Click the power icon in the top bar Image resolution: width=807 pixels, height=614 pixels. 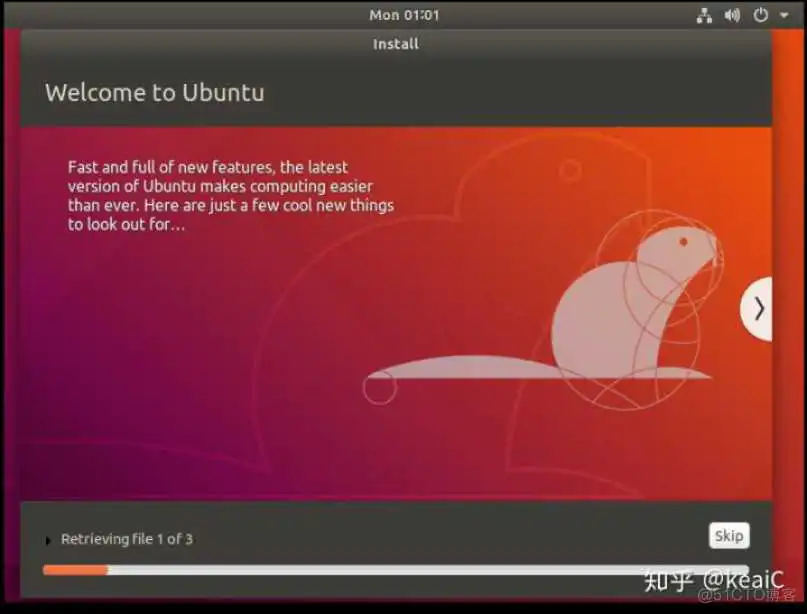click(760, 15)
